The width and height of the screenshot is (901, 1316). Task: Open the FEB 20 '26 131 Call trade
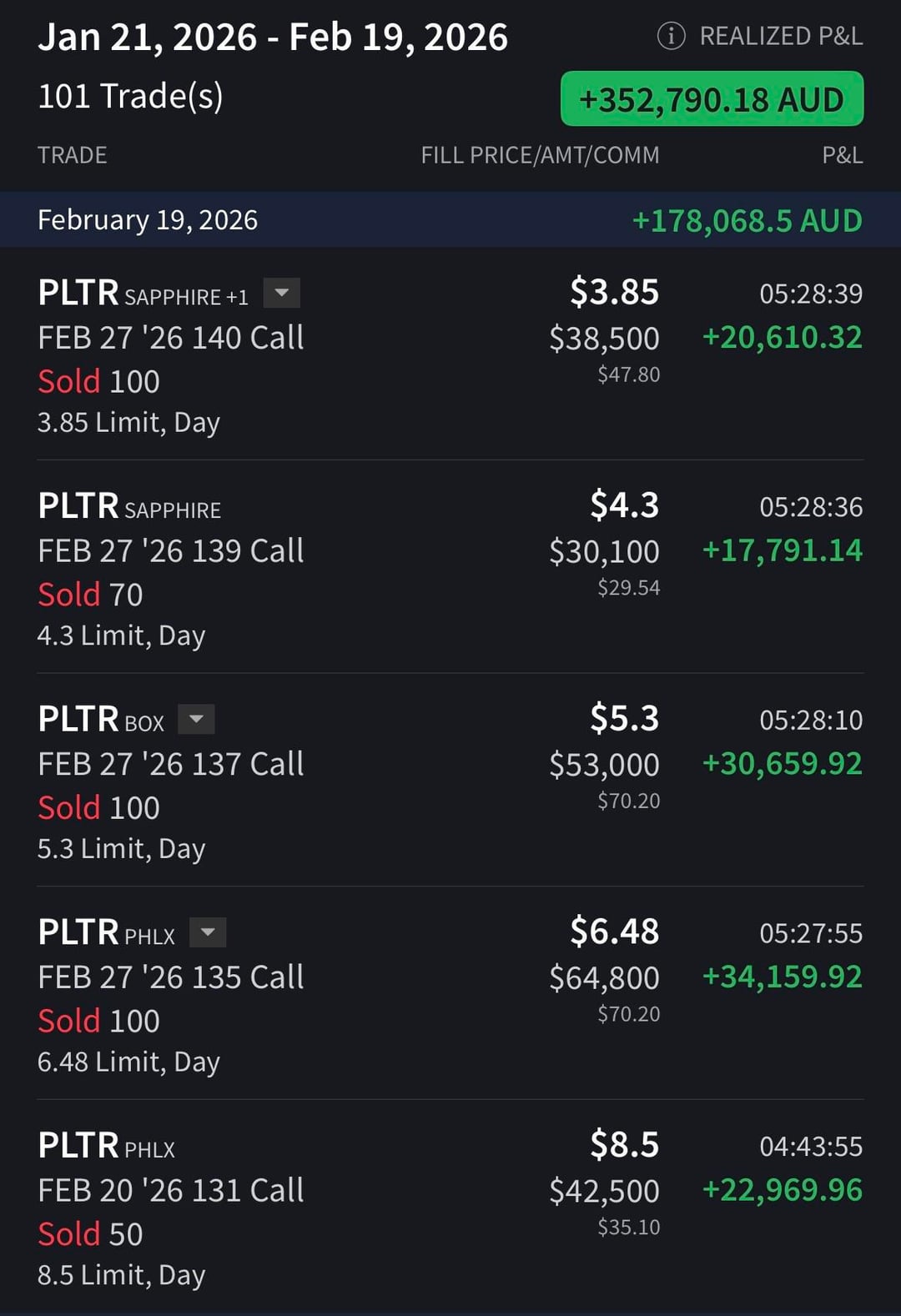171,1191
